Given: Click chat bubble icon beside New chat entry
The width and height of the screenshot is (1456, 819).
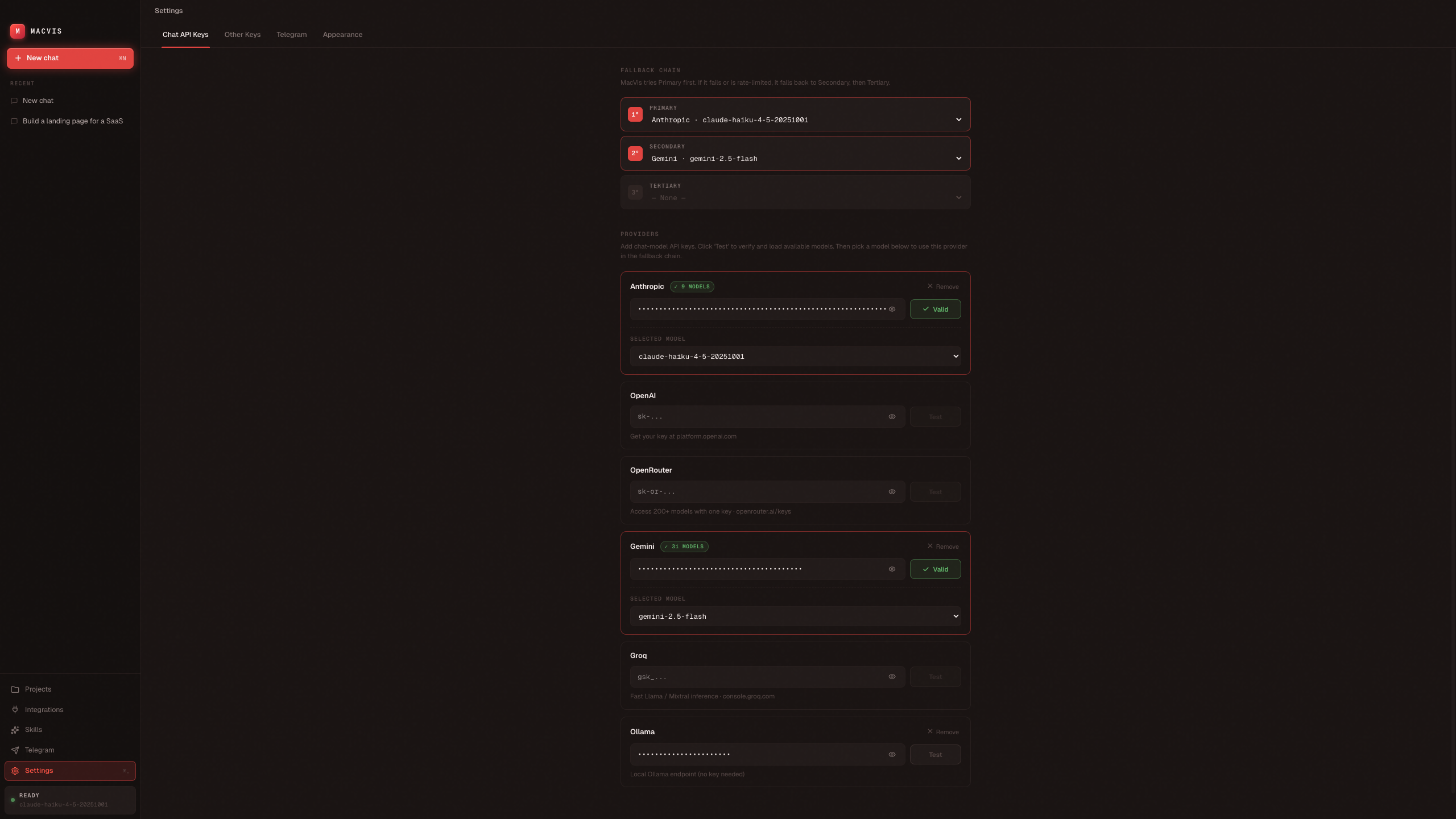Looking at the screenshot, I should click(x=14, y=101).
